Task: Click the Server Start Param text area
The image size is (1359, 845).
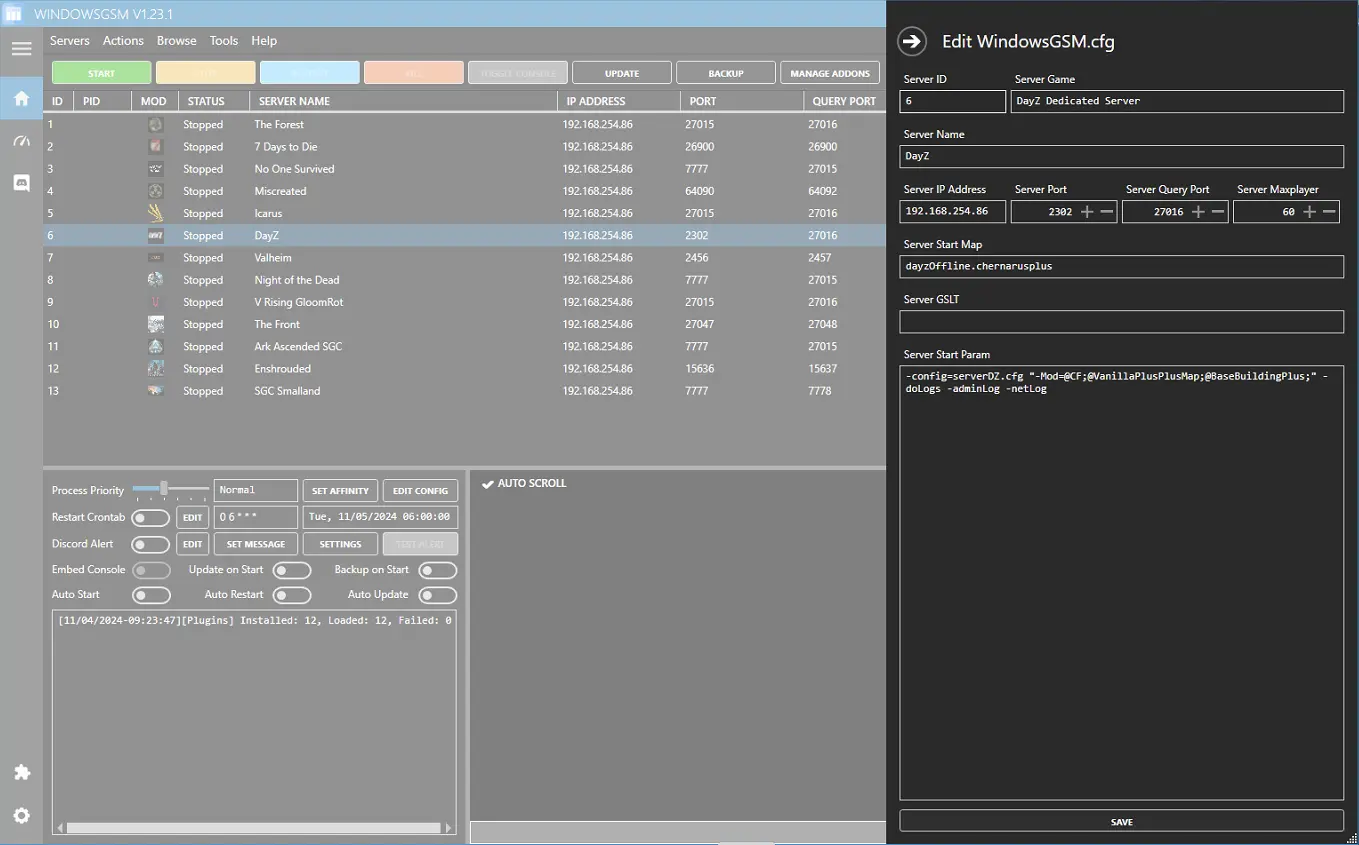Action: [x=1122, y=583]
